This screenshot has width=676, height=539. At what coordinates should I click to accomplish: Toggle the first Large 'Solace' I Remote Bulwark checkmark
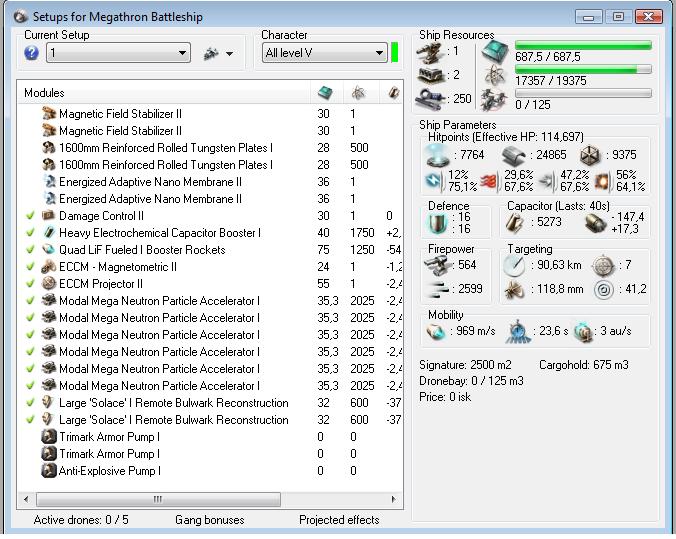[30, 403]
